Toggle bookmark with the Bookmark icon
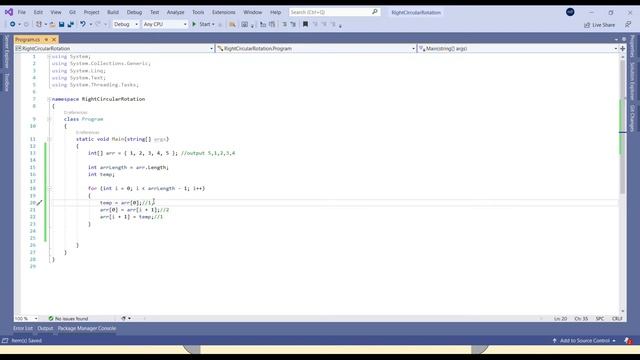The height and width of the screenshot is (360, 640). pos(305,24)
